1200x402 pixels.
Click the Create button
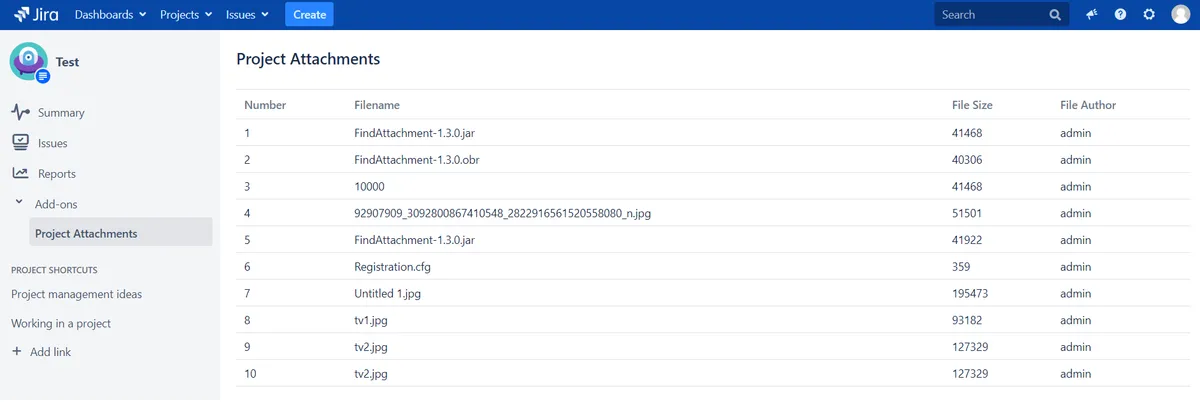(309, 15)
